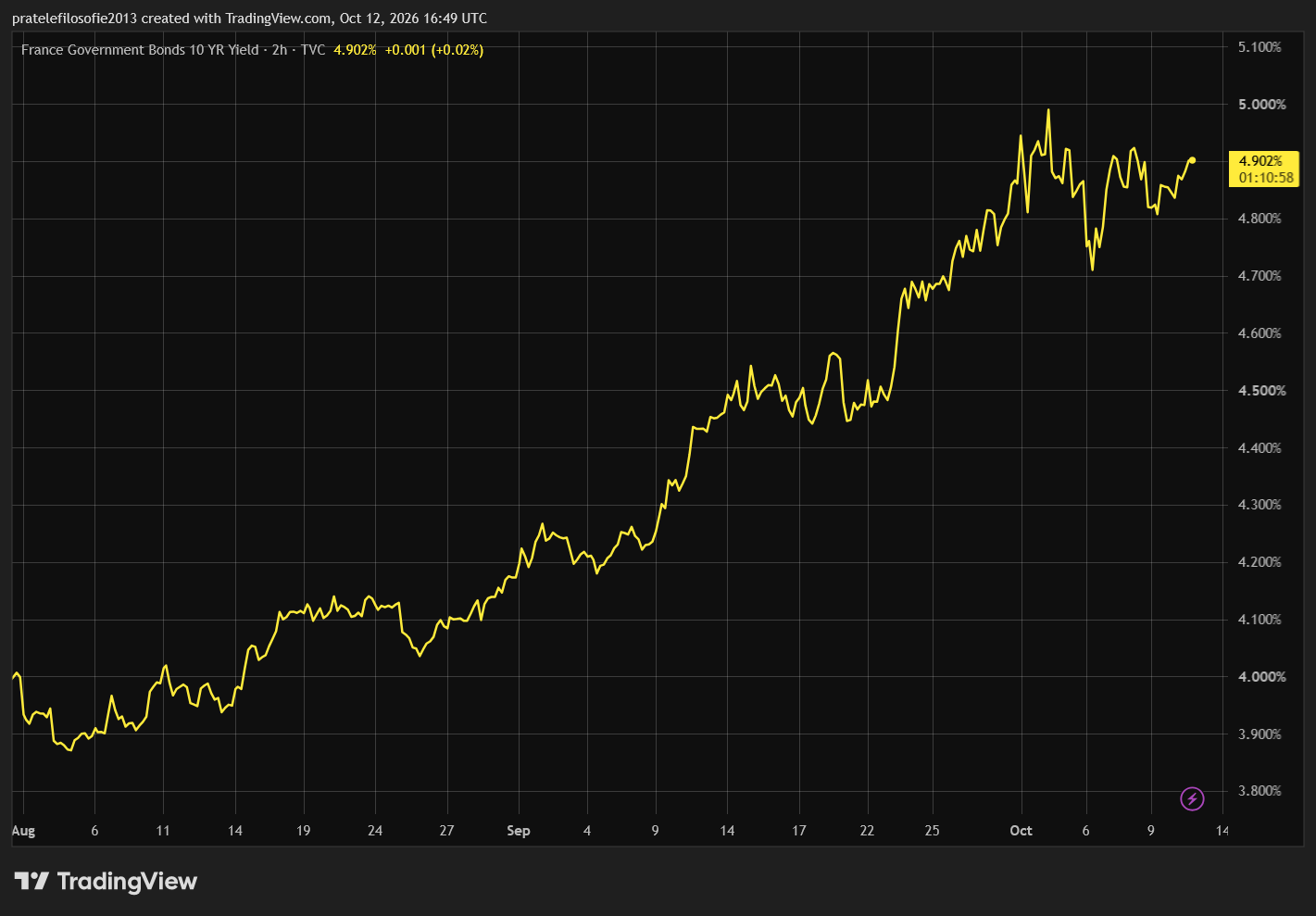Click the 4.600% price axis label
1316x916 pixels.
point(1260,333)
